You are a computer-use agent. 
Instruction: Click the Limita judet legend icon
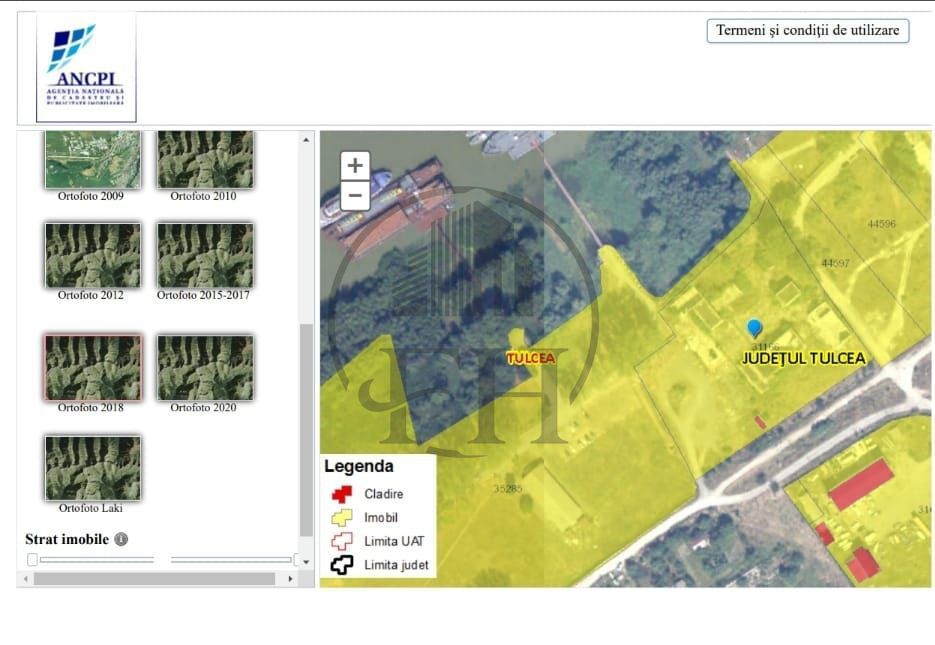pyautogui.click(x=342, y=565)
